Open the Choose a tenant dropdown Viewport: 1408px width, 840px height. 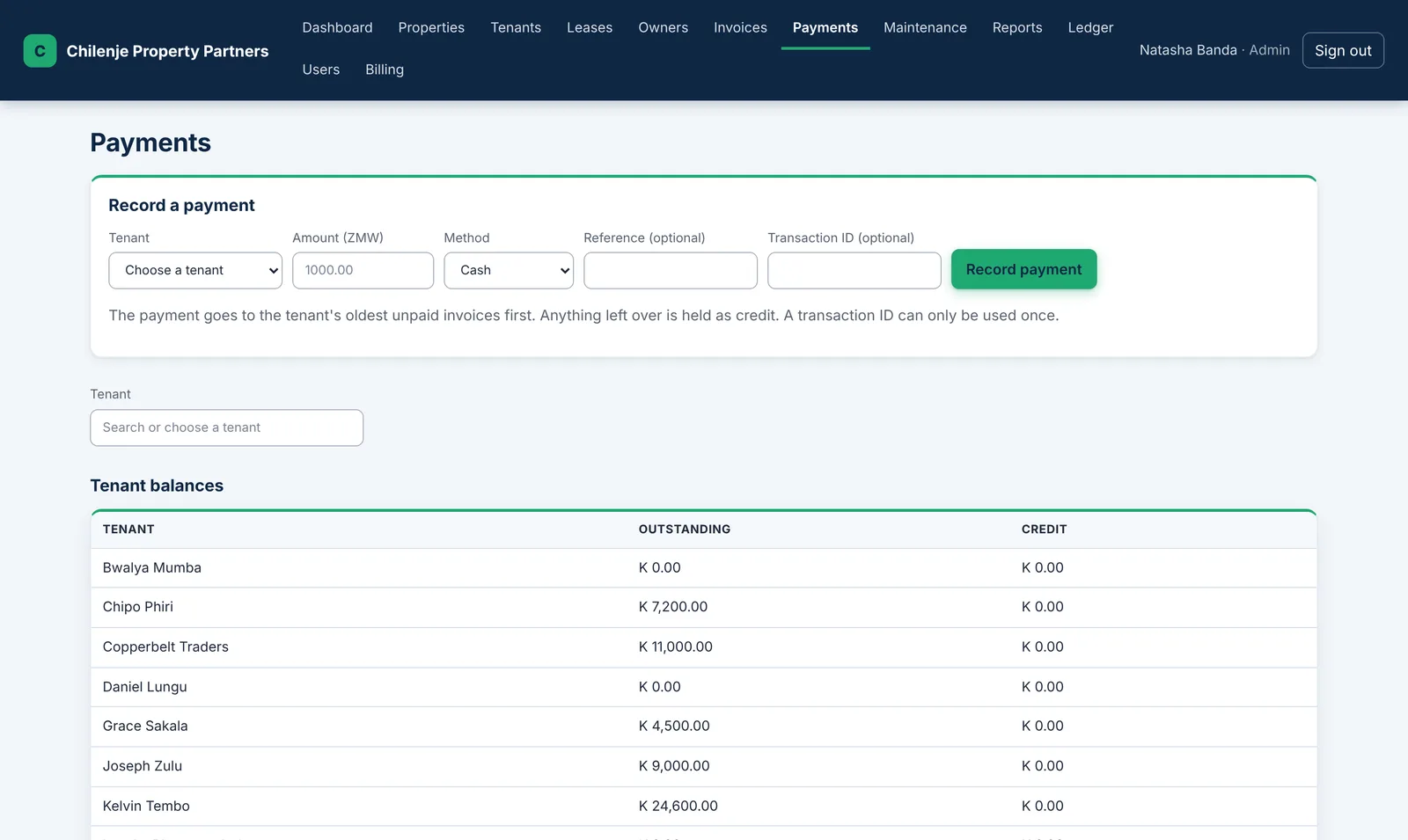195,270
